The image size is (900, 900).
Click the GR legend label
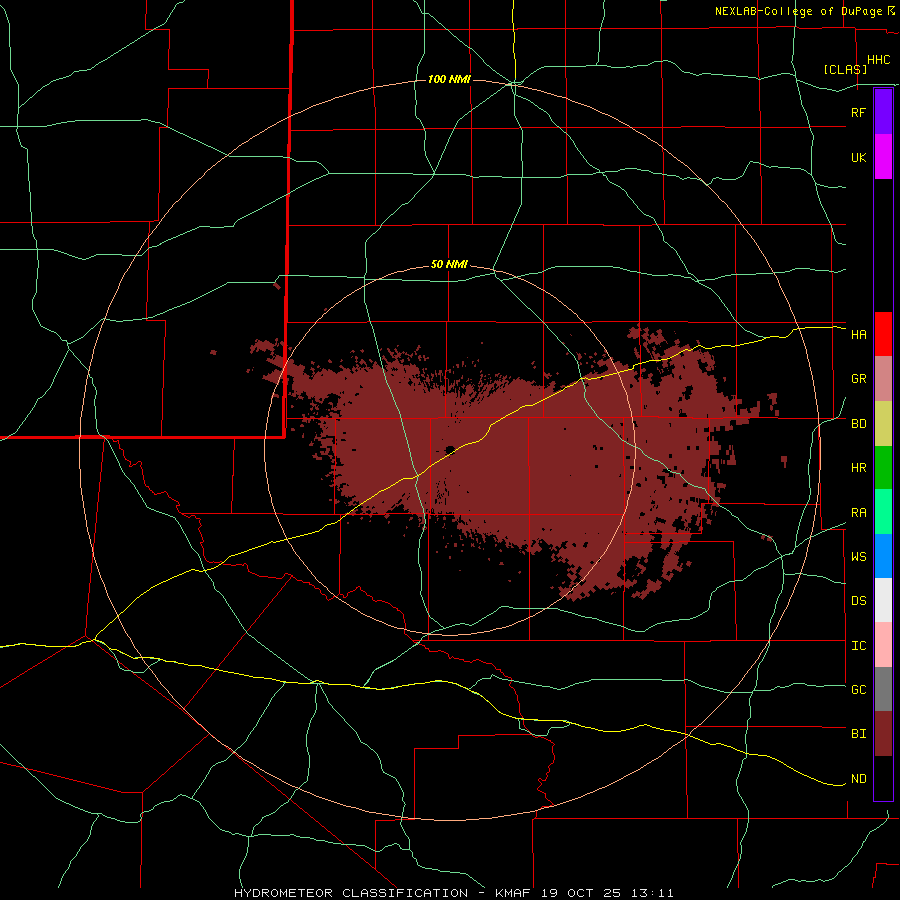(858, 379)
